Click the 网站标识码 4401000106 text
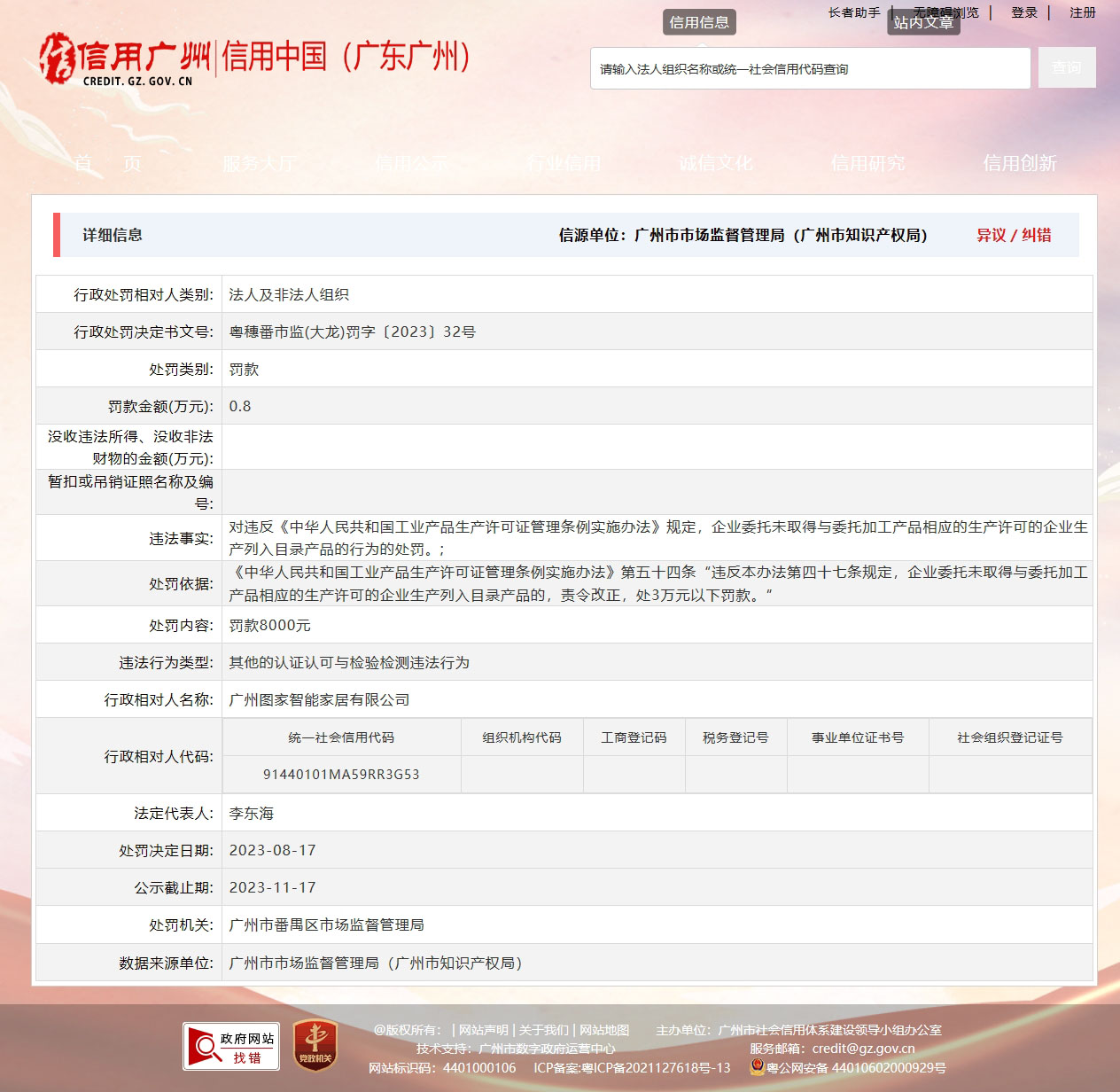1120x1092 pixels. click(442, 1068)
